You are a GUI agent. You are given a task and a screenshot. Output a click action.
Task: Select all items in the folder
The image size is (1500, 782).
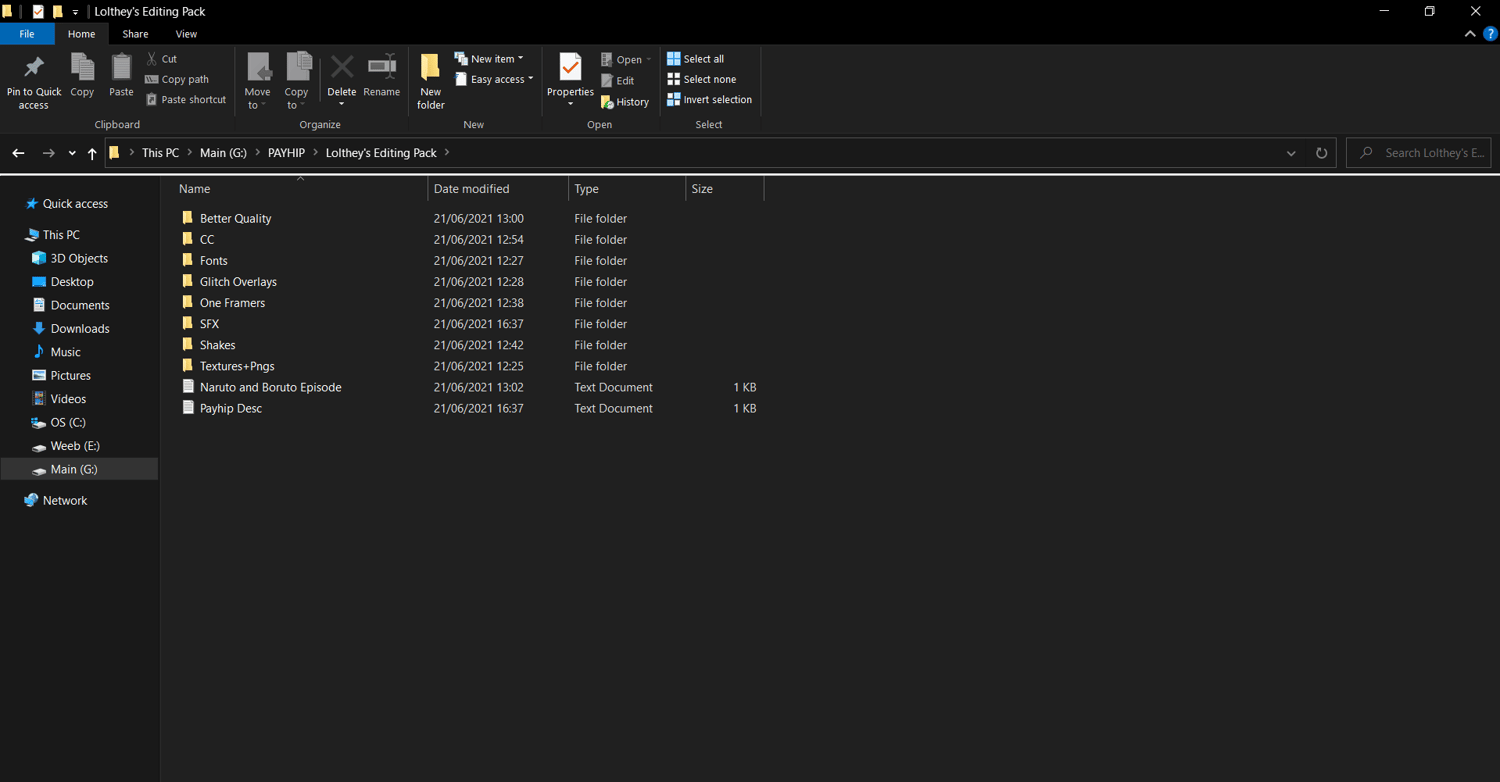(695, 59)
